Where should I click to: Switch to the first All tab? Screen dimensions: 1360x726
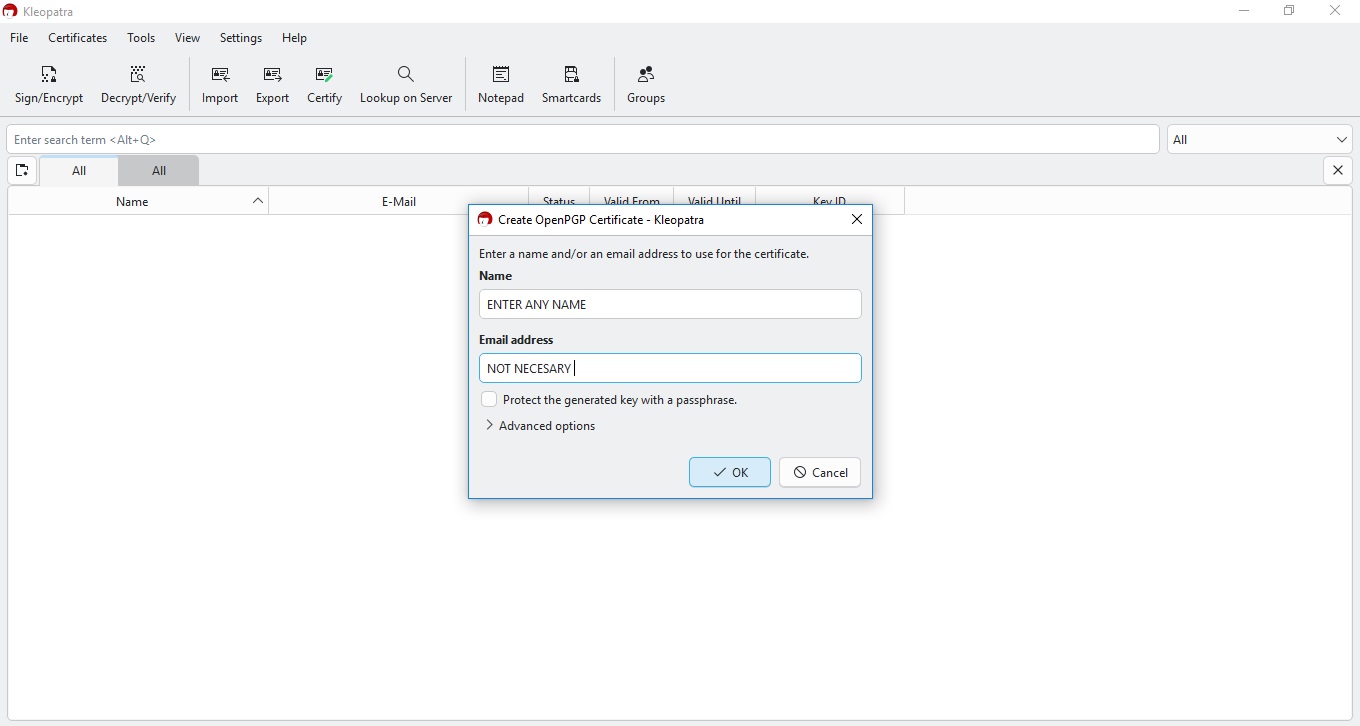pyautogui.click(x=79, y=171)
